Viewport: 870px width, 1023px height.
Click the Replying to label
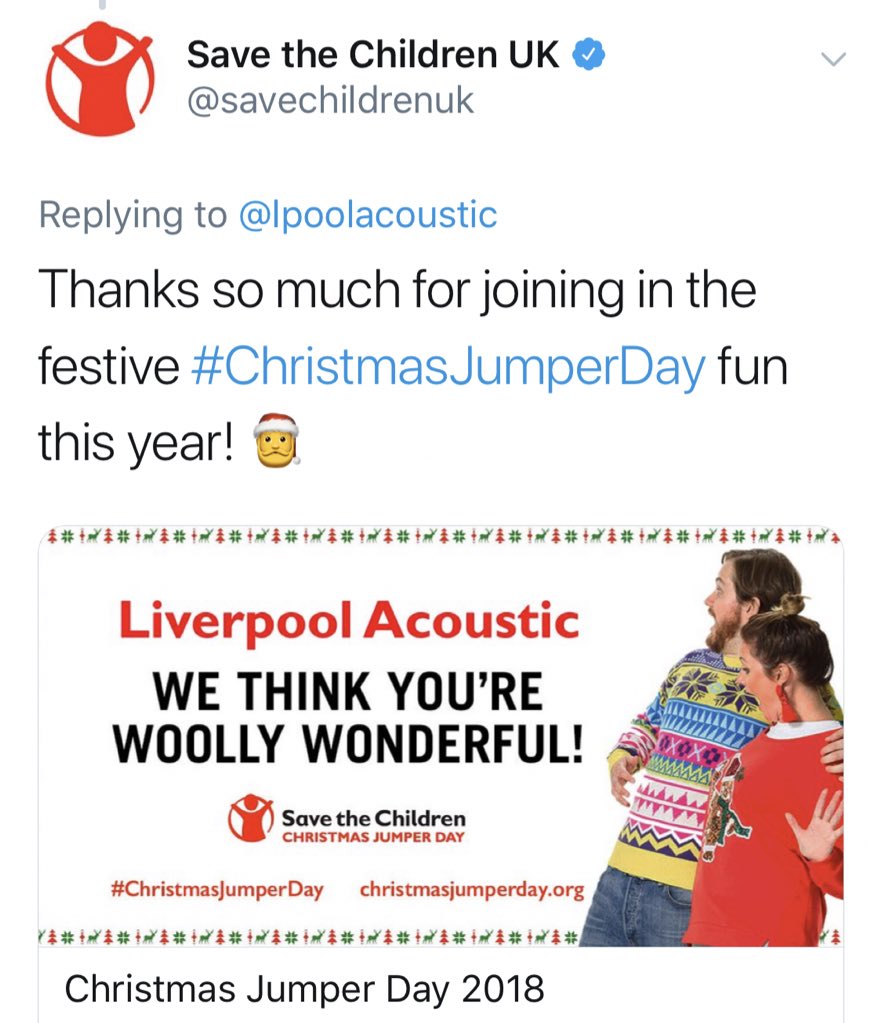click(133, 215)
